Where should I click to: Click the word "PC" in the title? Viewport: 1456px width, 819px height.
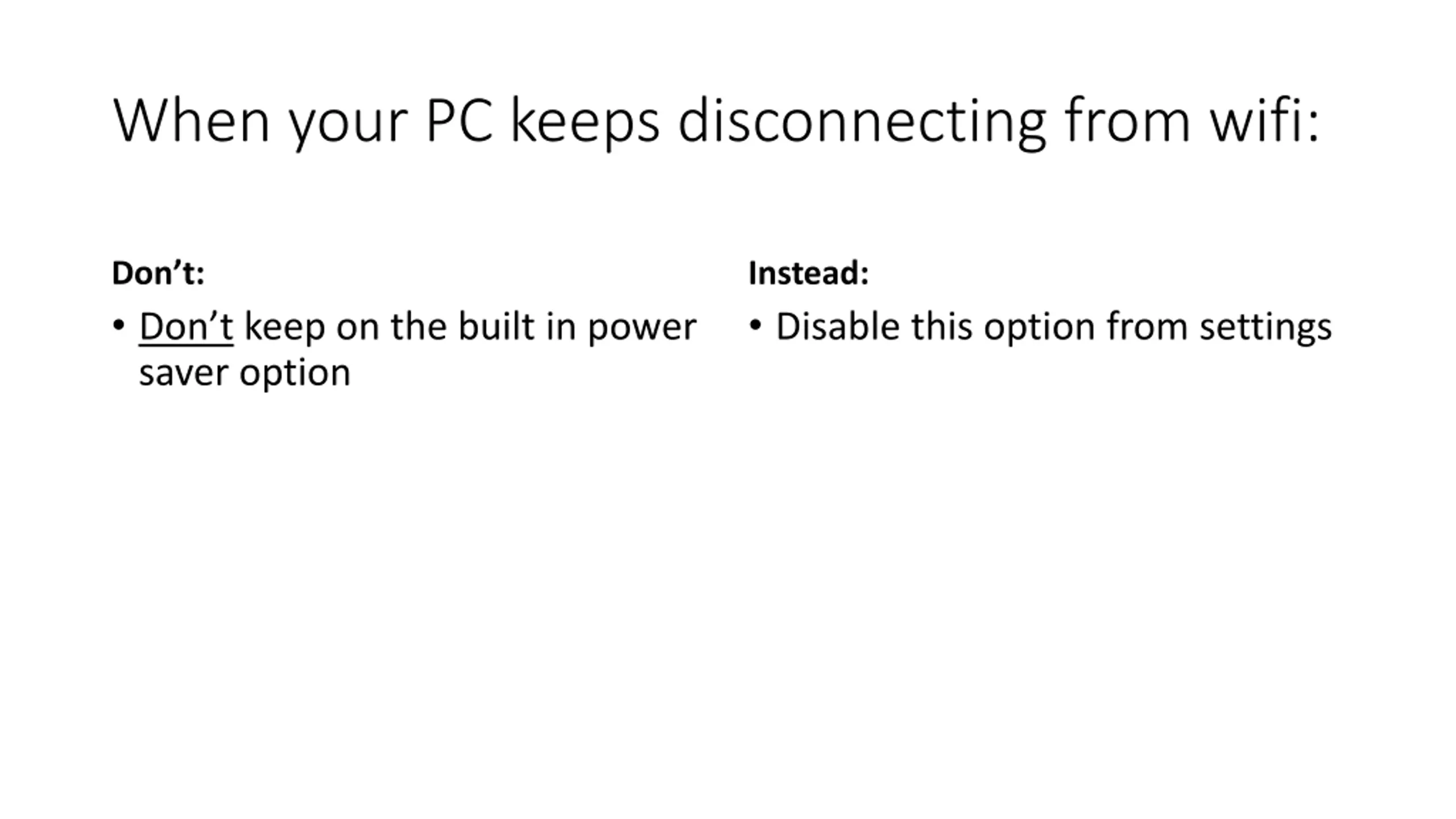459,121
